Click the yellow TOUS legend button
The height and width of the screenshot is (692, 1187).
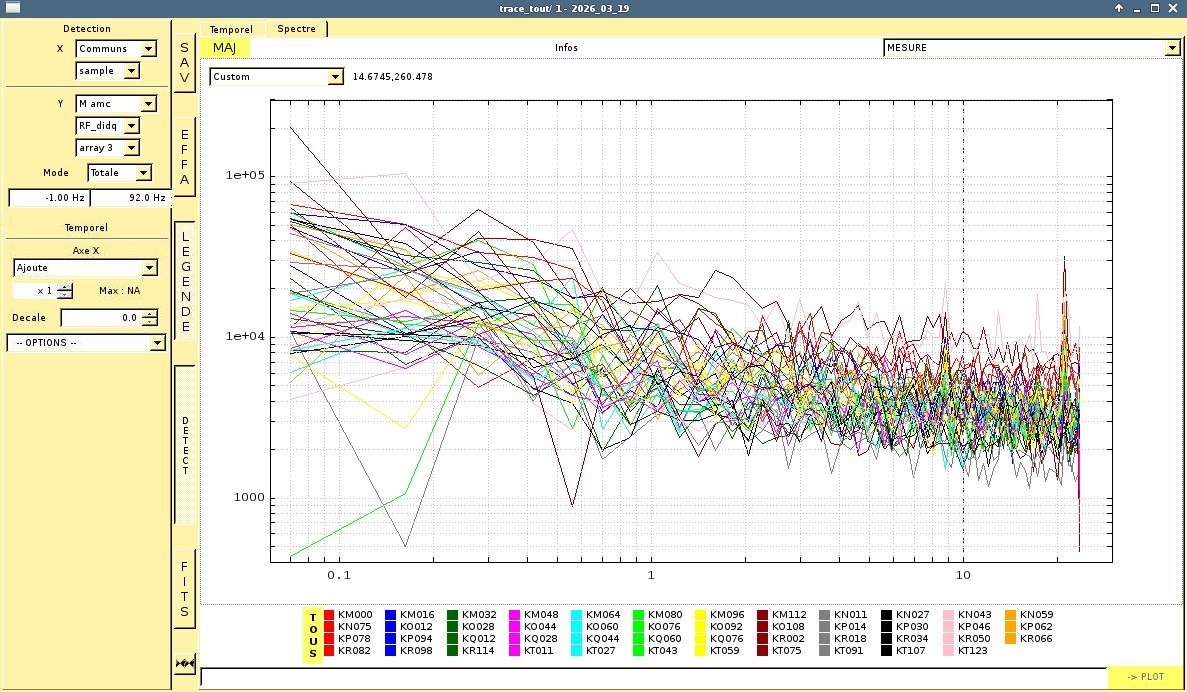(x=313, y=636)
